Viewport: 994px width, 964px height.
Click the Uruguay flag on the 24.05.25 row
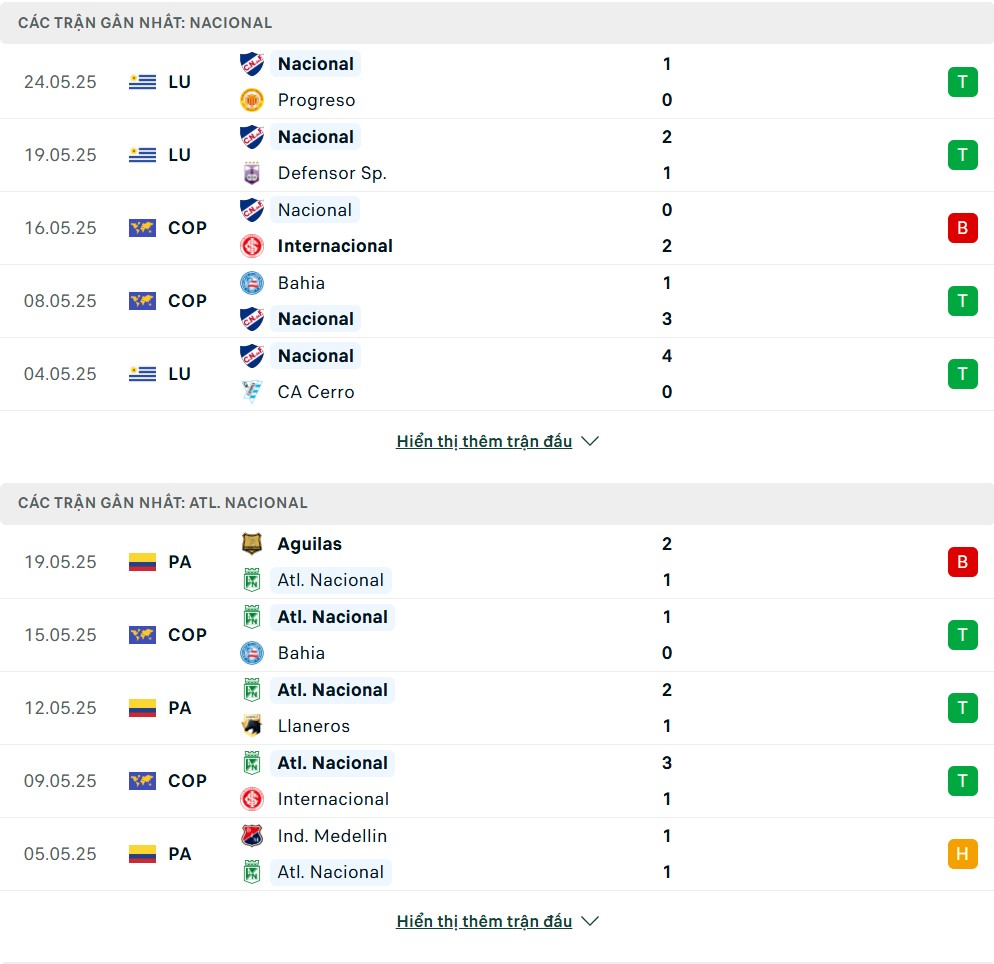point(142,82)
